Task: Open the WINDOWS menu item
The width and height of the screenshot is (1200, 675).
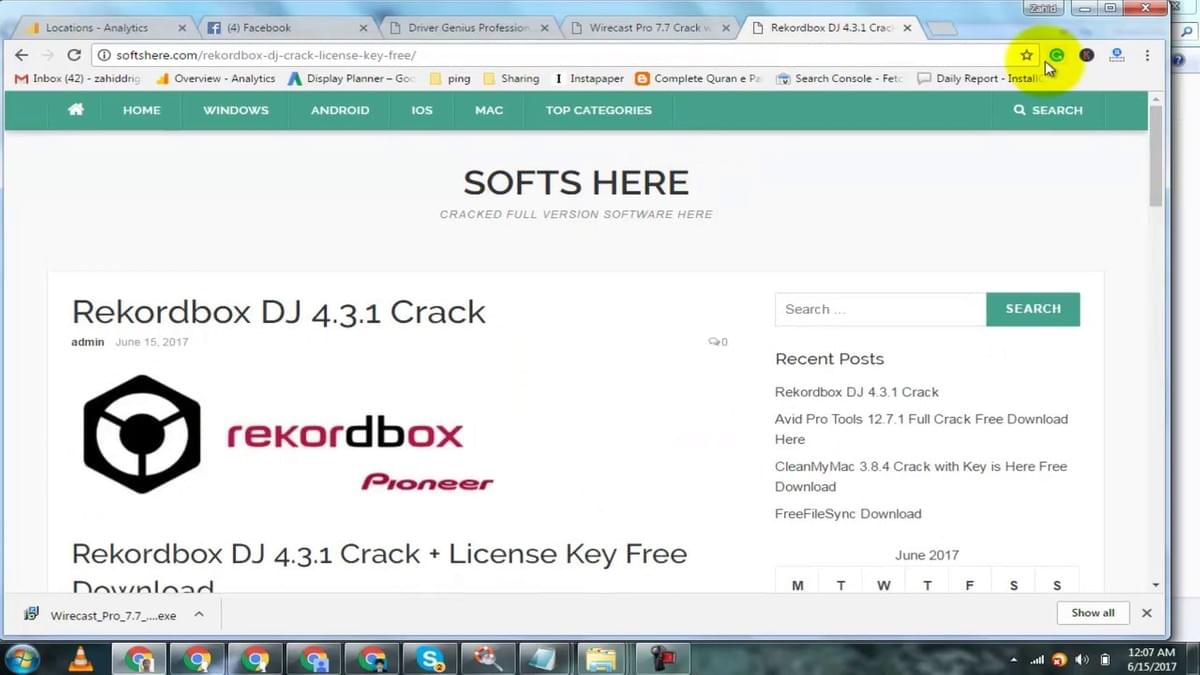Action: [x=235, y=110]
